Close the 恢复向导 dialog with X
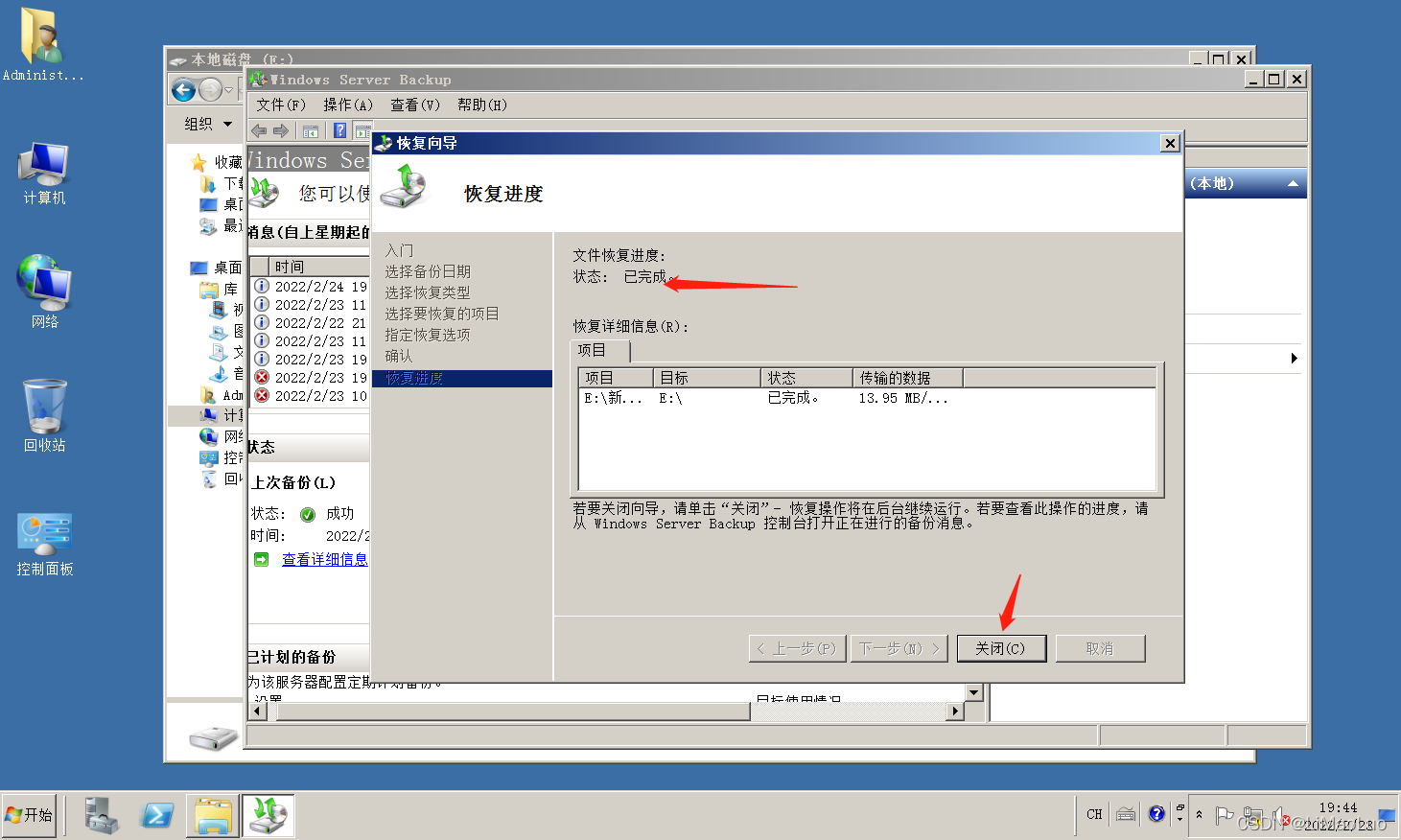 point(1170,143)
